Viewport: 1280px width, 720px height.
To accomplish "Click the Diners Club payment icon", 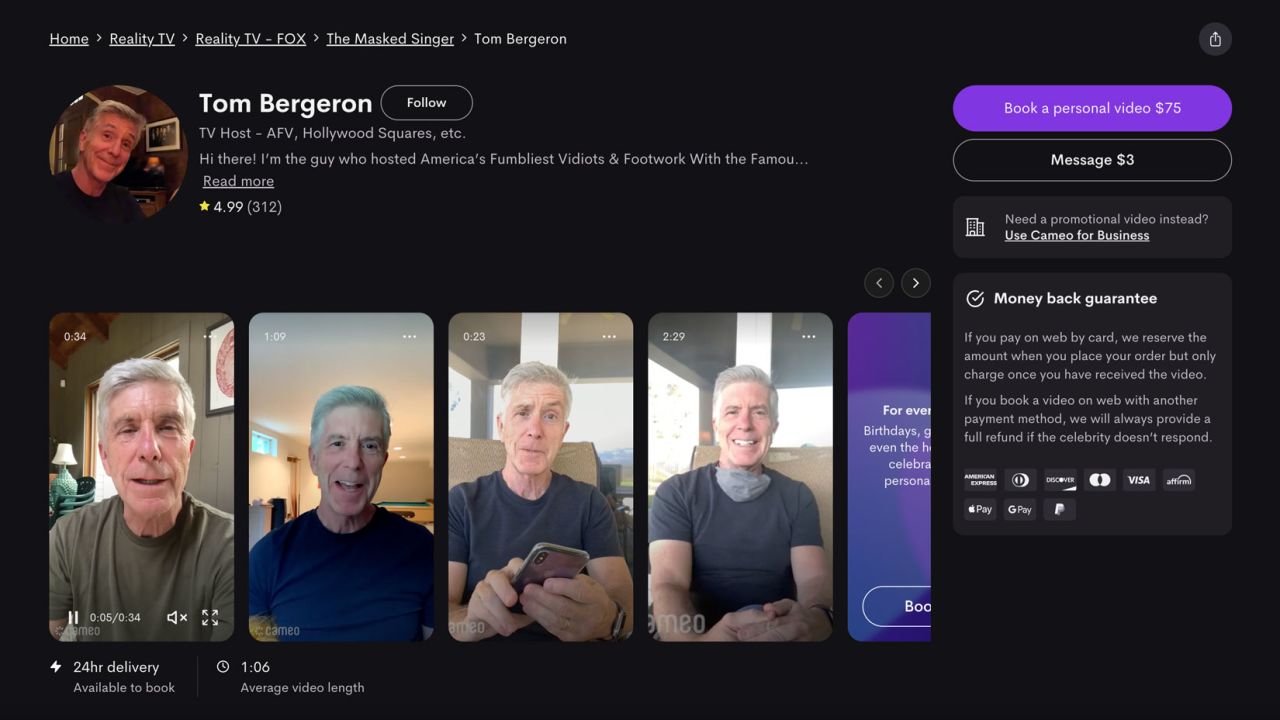I will (1020, 480).
